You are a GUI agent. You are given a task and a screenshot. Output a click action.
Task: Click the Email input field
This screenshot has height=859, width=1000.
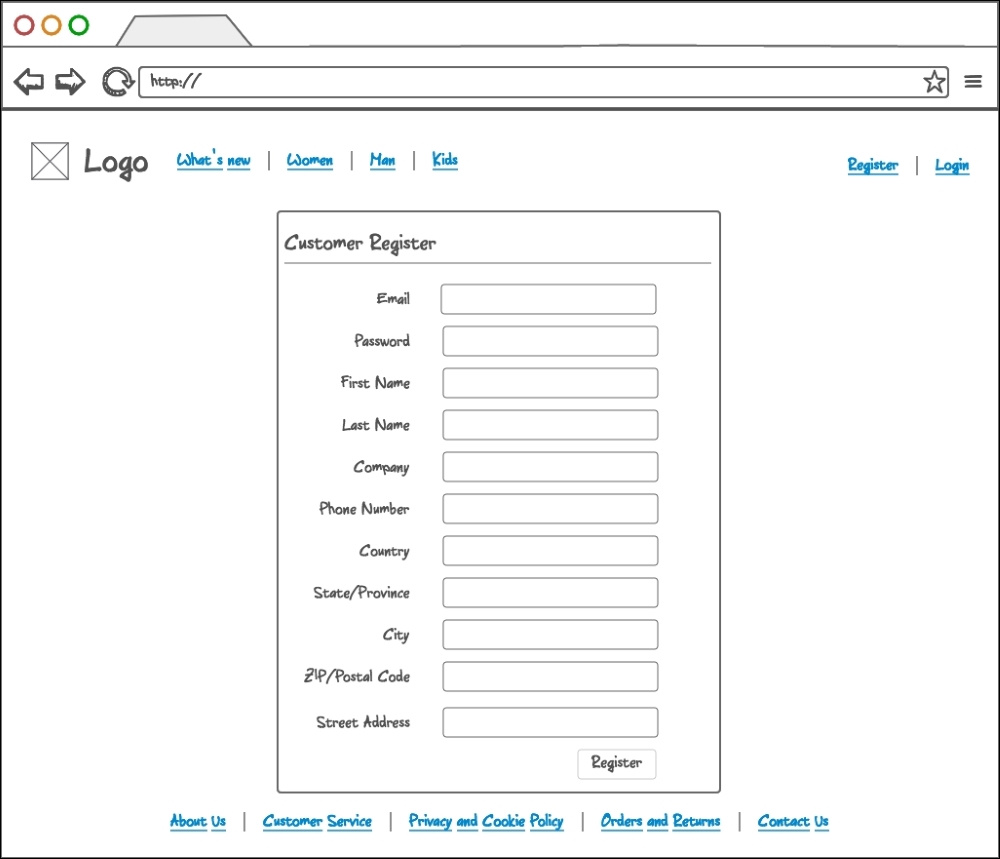click(548, 298)
